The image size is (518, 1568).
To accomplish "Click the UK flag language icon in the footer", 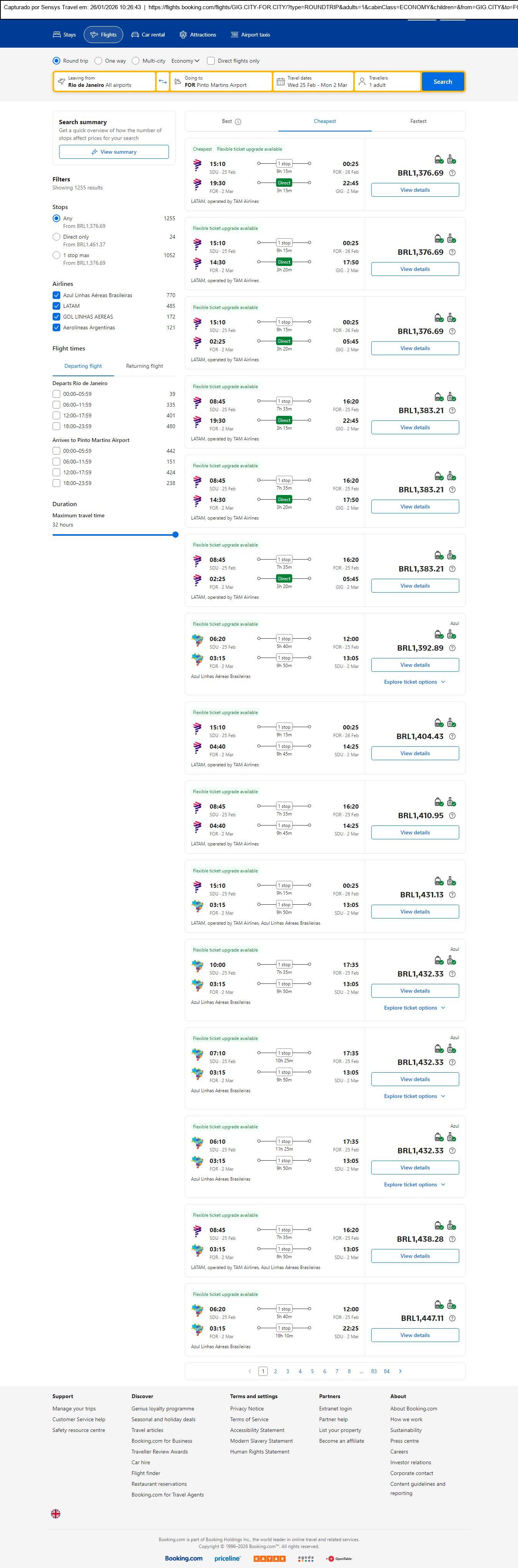I will [55, 1514].
